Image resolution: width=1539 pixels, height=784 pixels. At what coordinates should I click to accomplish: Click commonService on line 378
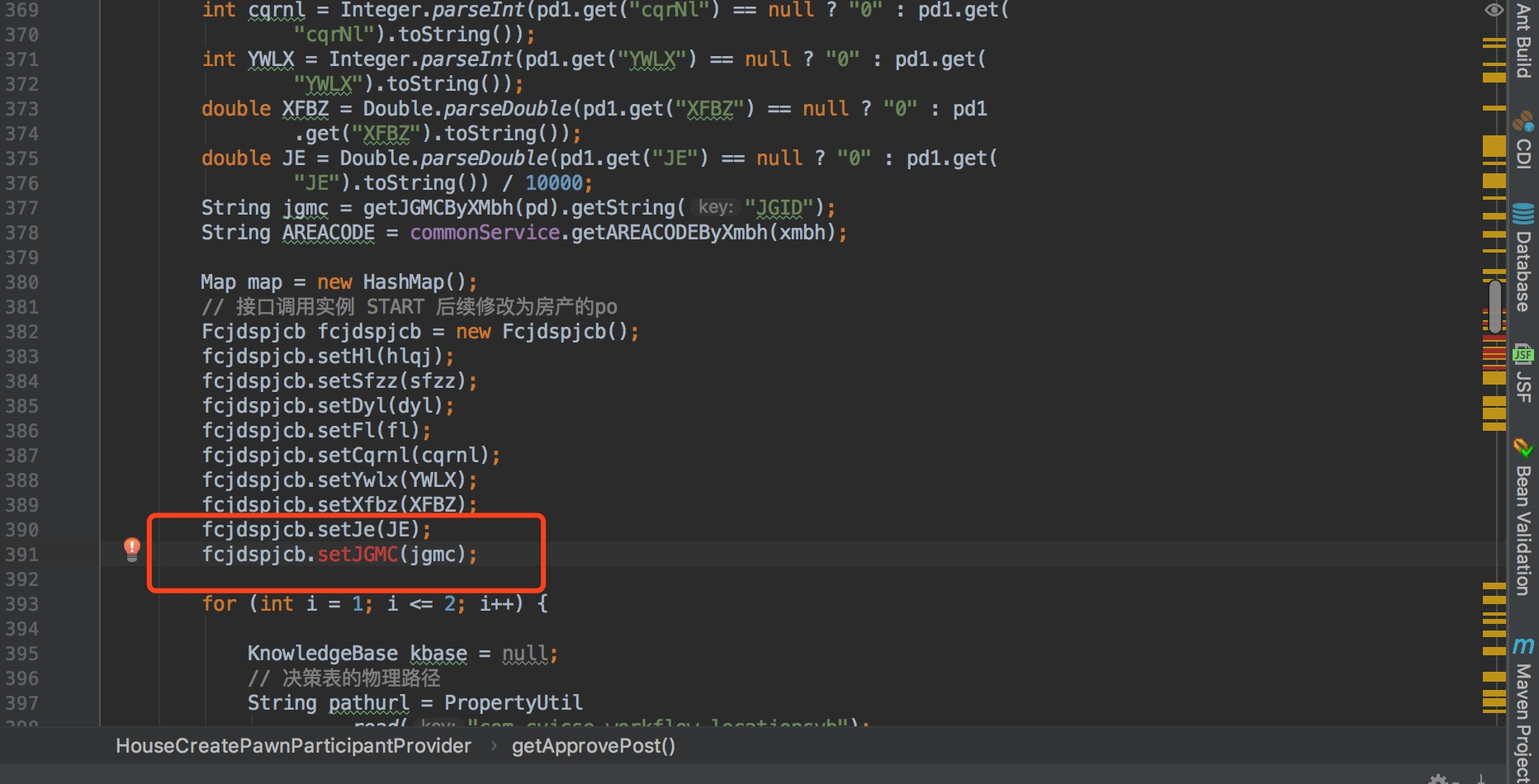pyautogui.click(x=485, y=233)
